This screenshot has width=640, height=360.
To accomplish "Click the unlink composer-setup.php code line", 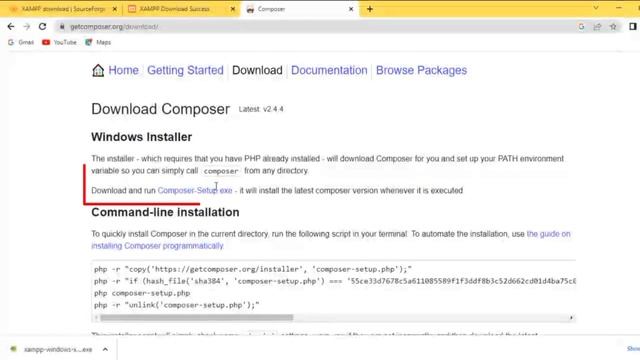I will [x=177, y=305].
